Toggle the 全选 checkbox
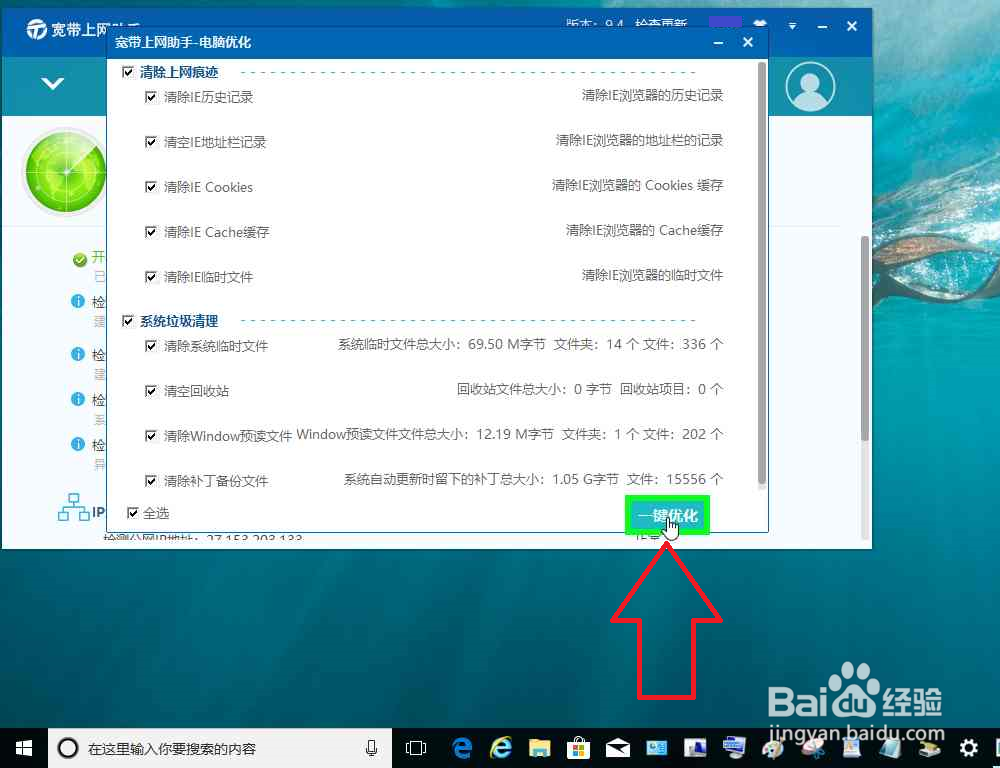The height and width of the screenshot is (768, 1000). [x=132, y=512]
